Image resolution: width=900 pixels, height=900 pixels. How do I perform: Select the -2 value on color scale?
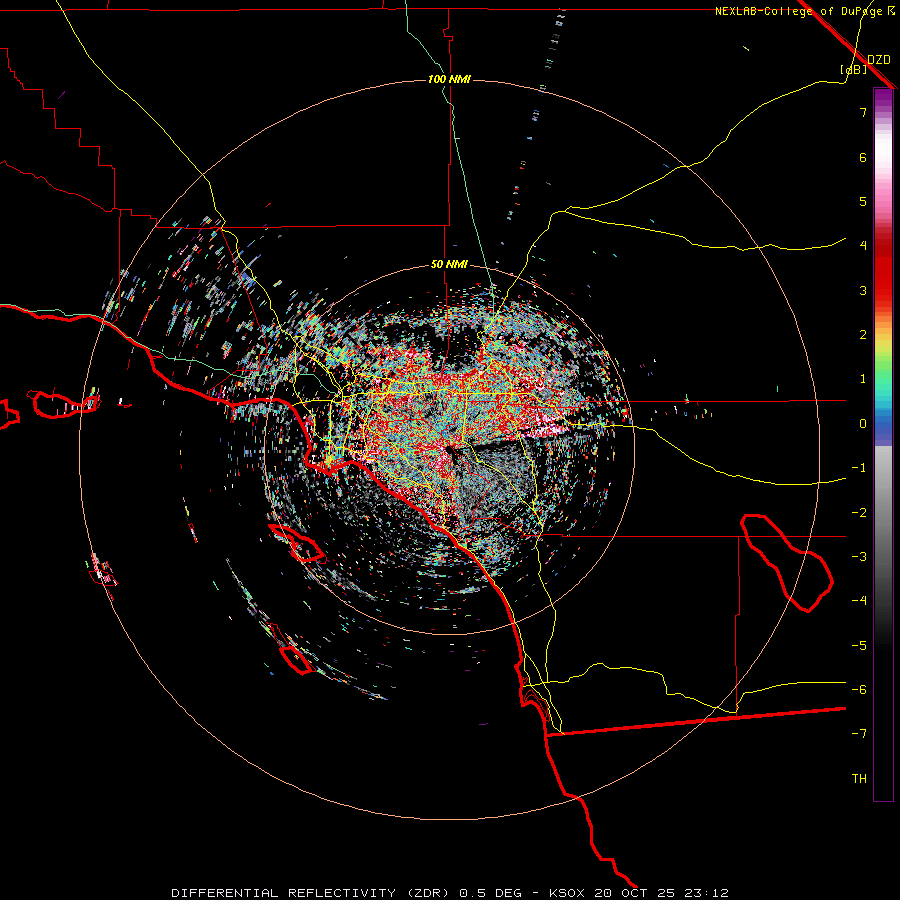(x=859, y=513)
